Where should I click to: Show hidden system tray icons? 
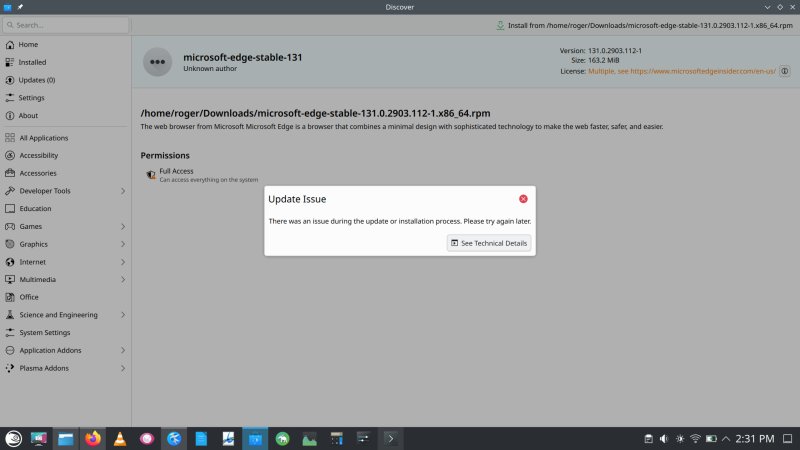pyautogui.click(x=726, y=439)
